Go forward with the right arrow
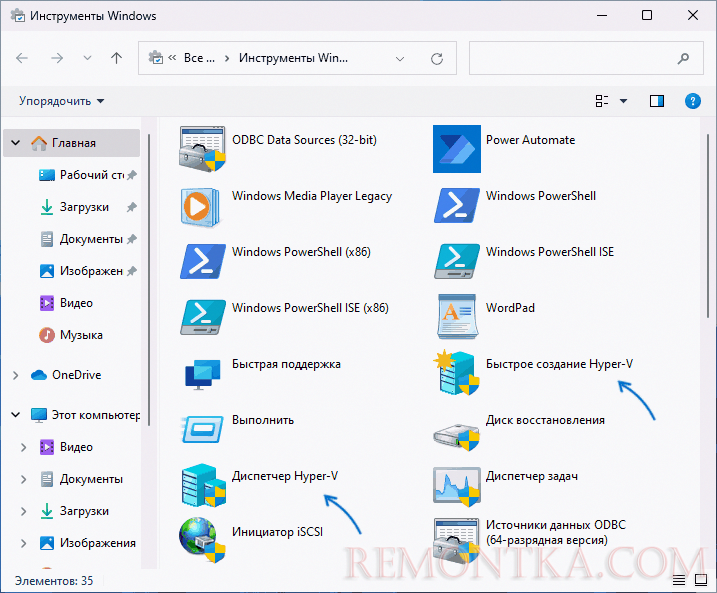This screenshot has height=593, width=717. (x=57, y=58)
